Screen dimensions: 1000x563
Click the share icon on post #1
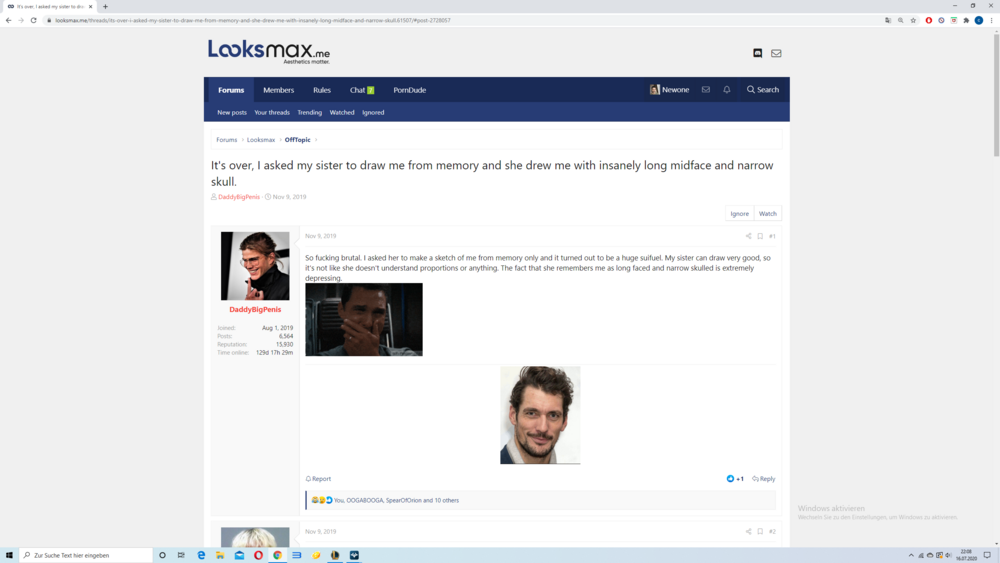[748, 237]
